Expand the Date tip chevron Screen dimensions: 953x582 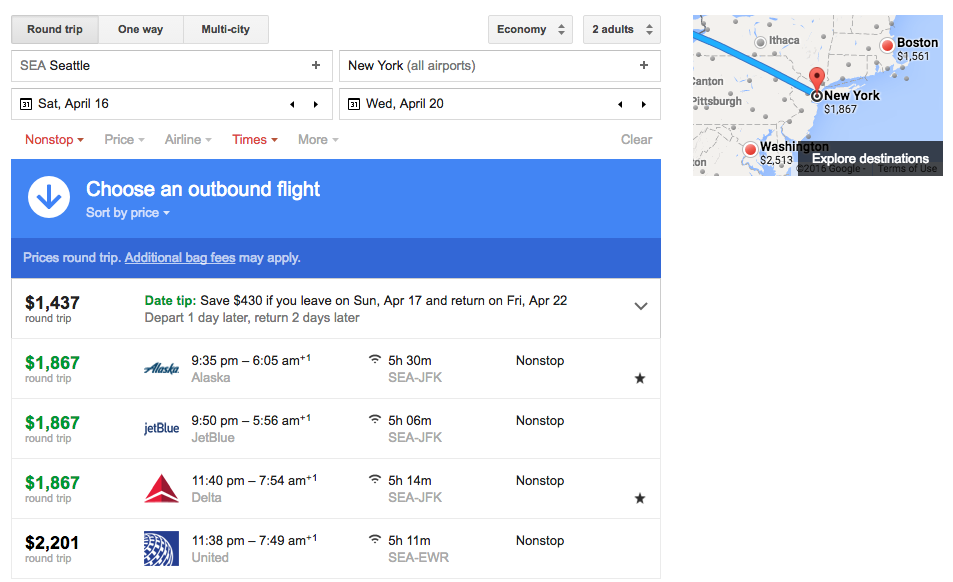(641, 306)
